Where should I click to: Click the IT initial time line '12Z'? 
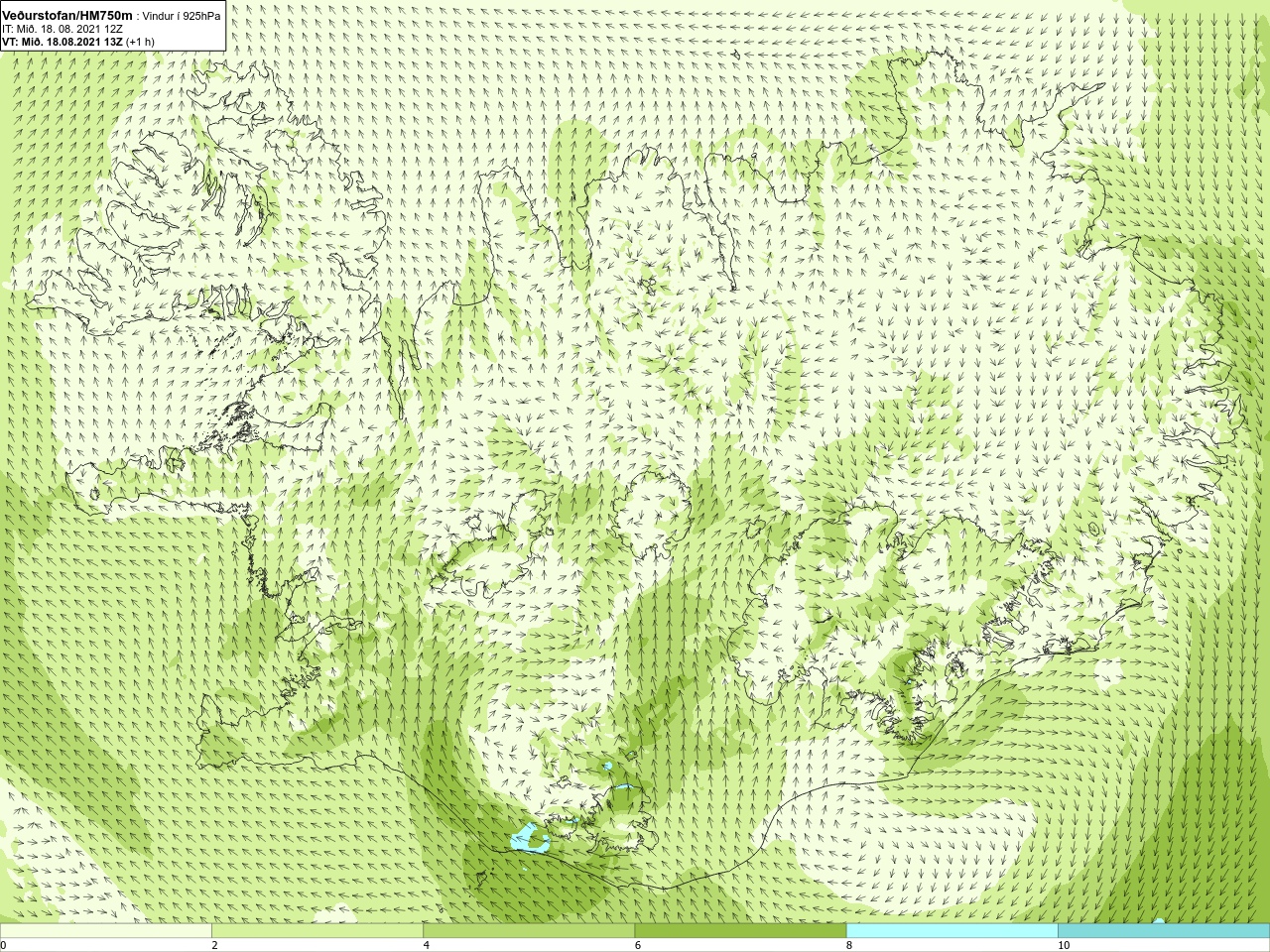[x=63, y=29]
